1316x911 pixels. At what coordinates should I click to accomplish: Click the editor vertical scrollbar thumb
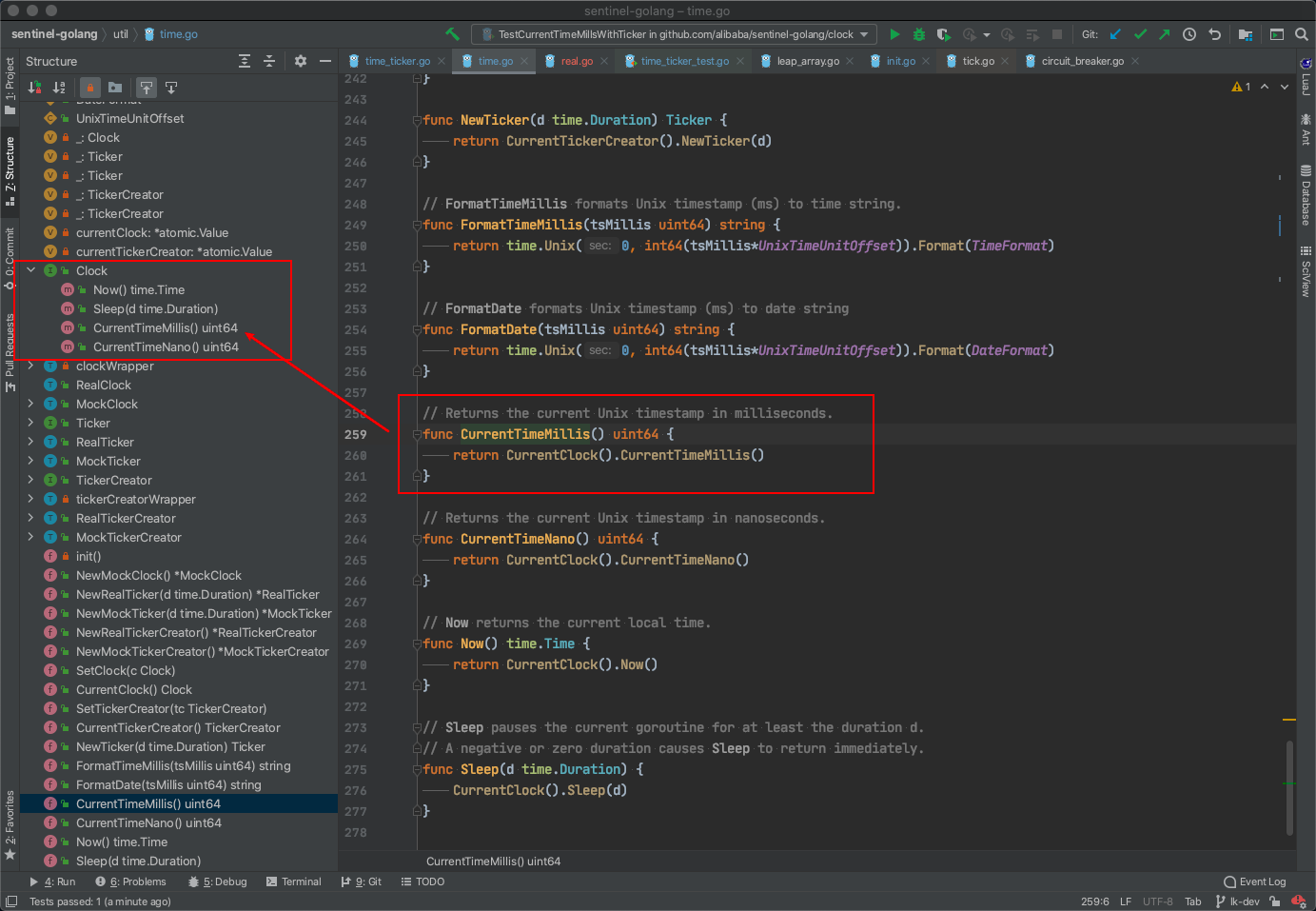1289,786
